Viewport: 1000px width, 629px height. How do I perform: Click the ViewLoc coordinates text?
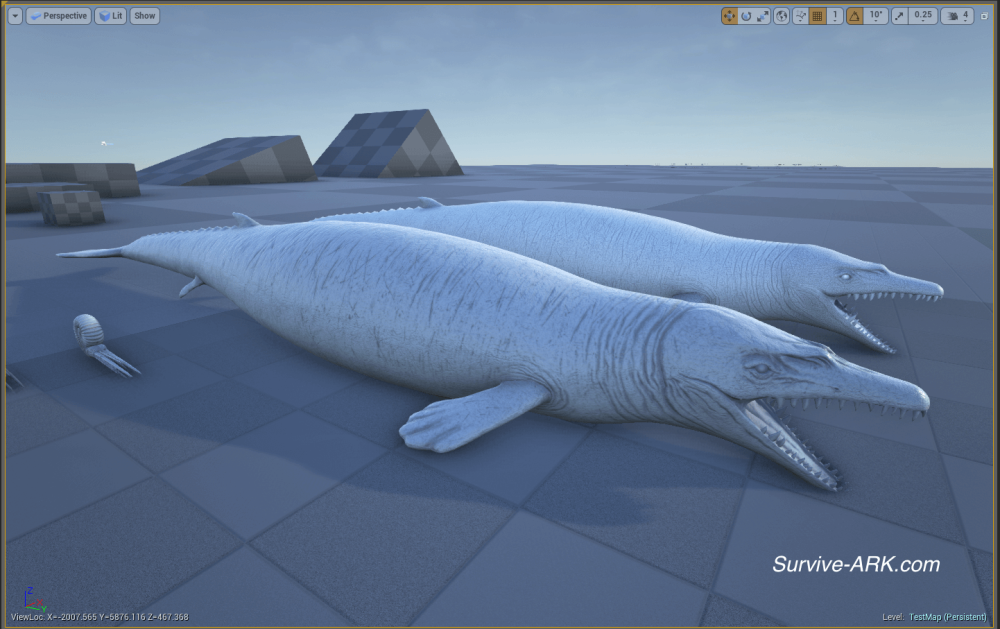tap(99, 617)
